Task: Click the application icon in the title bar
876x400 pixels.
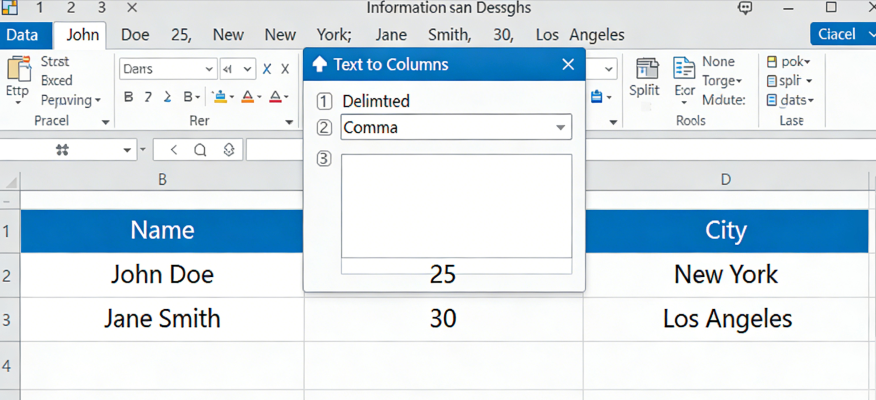Action: (x=9, y=7)
